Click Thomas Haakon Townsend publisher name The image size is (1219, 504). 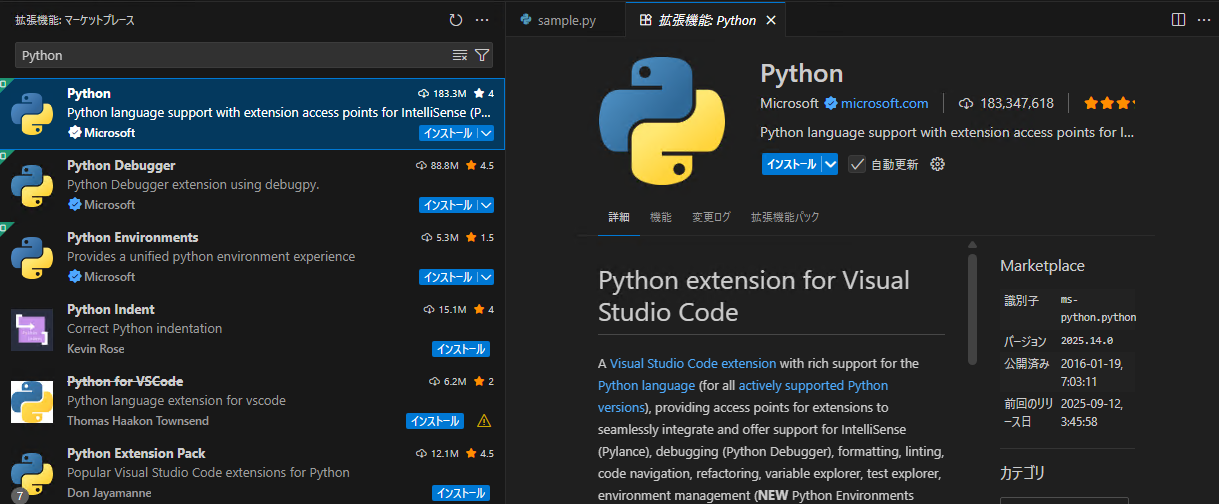136,421
